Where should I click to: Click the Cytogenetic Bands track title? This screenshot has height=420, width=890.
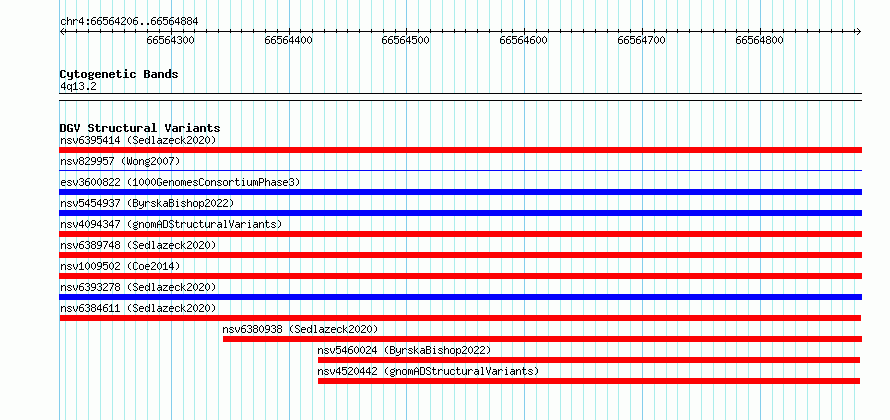point(119,74)
